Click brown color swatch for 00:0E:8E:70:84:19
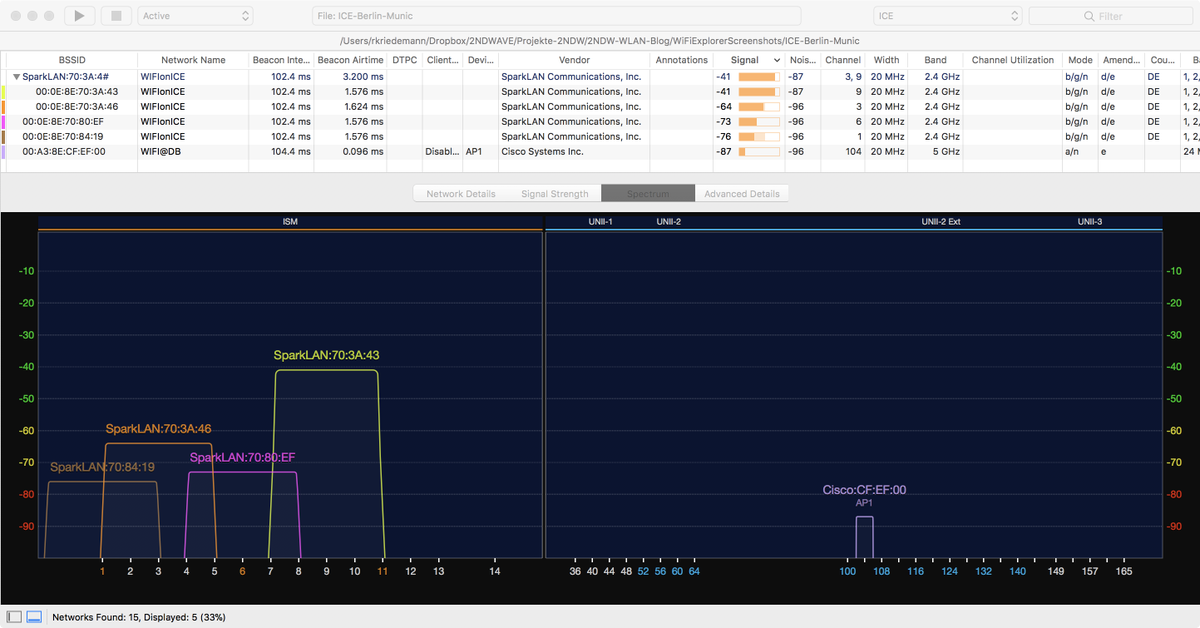This screenshot has width=1200, height=628. pyautogui.click(x=4, y=136)
